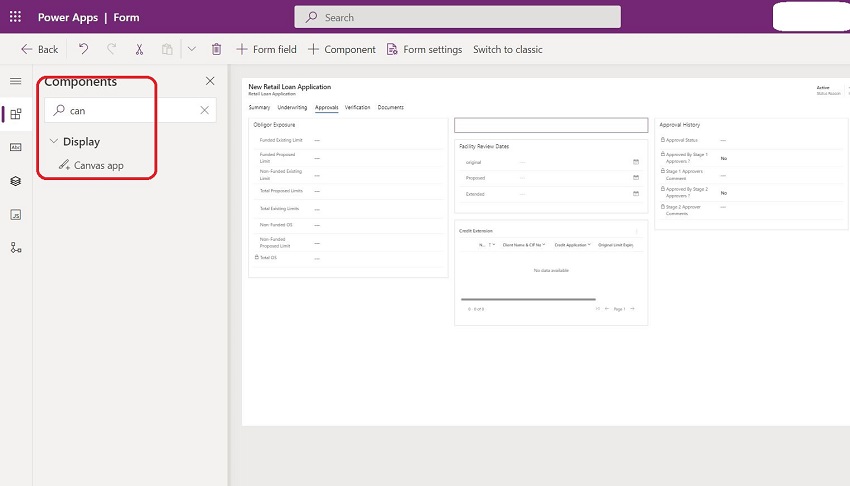Open the Documents tab on form

[x=390, y=107]
